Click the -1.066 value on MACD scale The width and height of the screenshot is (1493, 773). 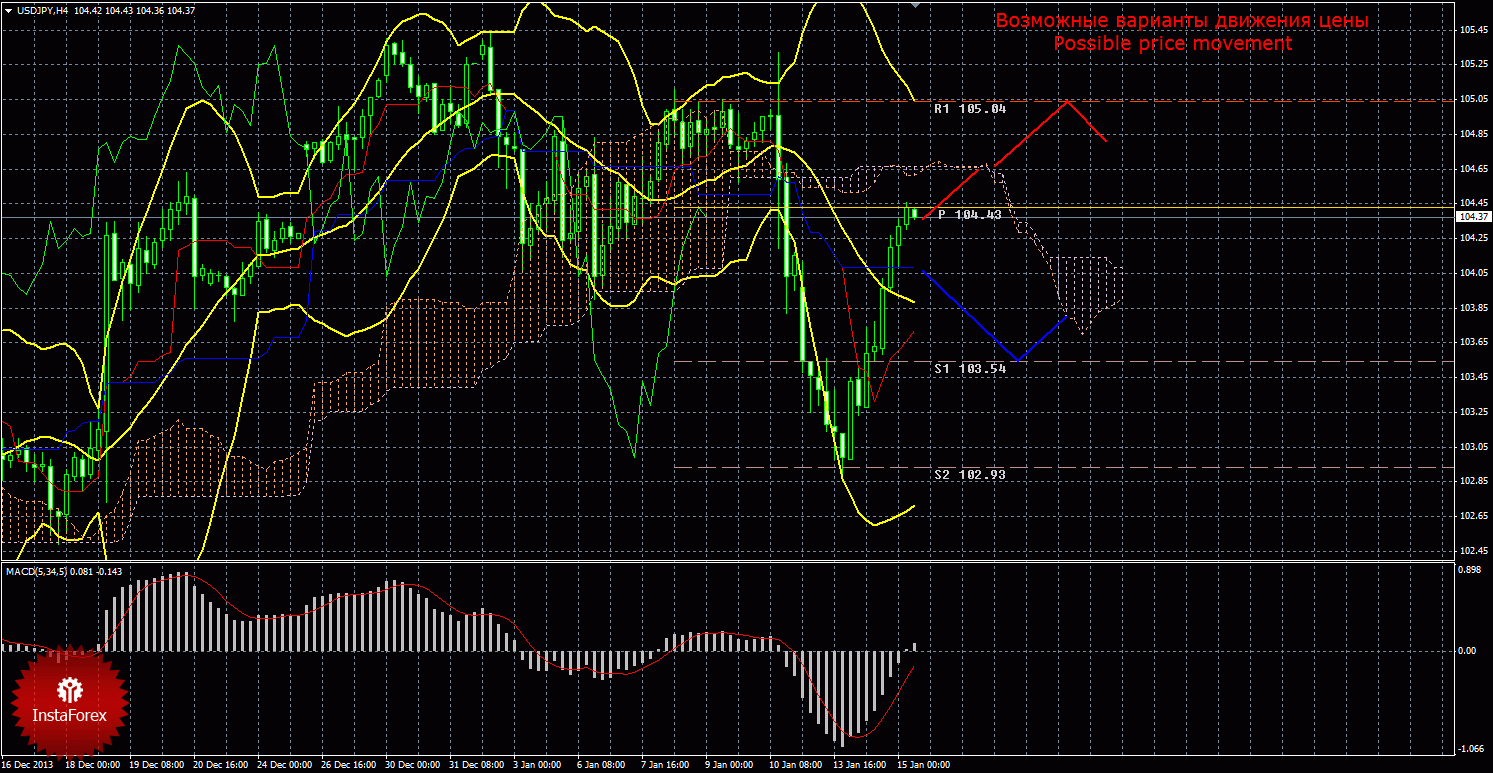coord(1468,748)
